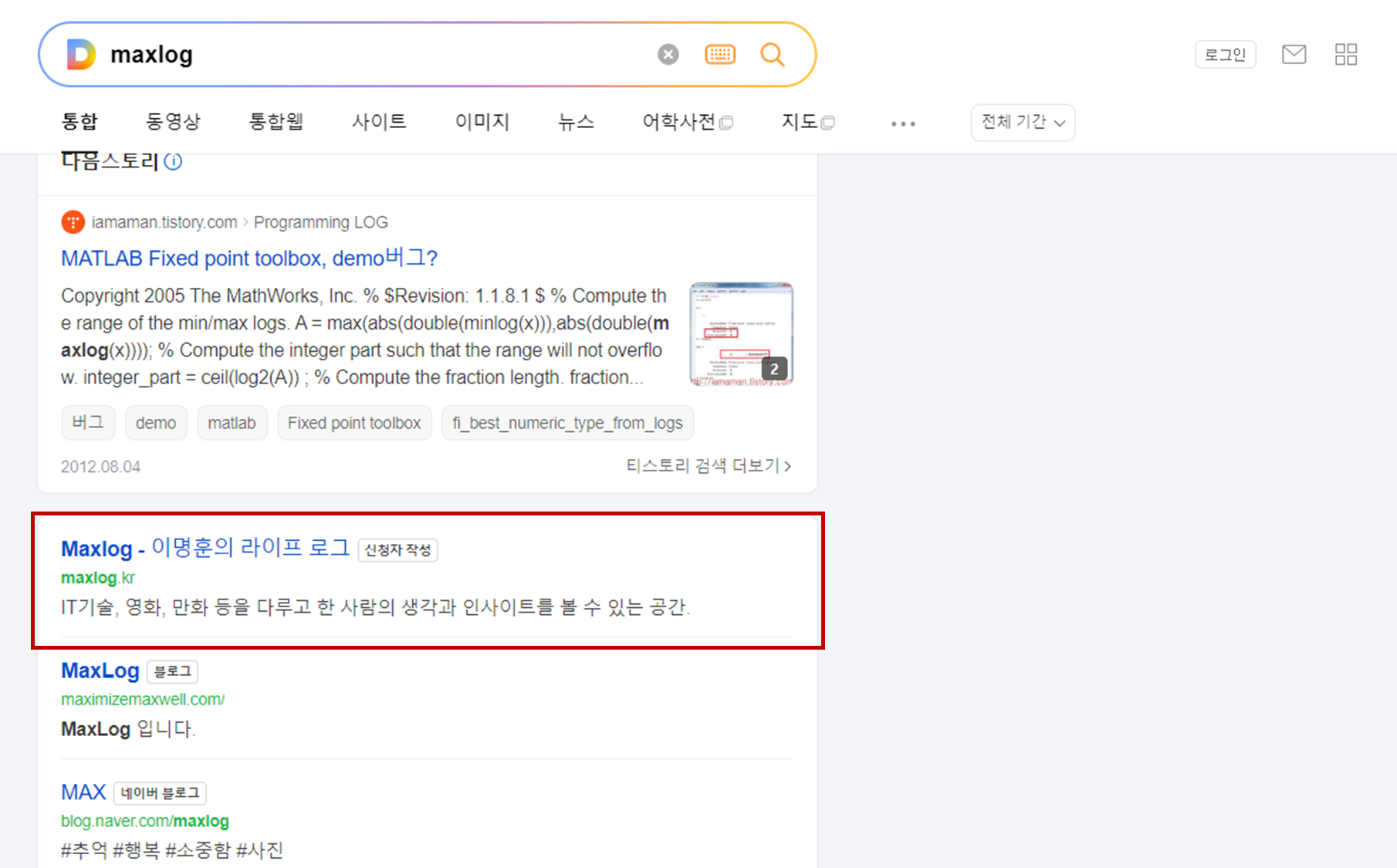Image resolution: width=1397 pixels, height=868 pixels.
Task: Open the MAX Naver blog result title
Action: 83,792
